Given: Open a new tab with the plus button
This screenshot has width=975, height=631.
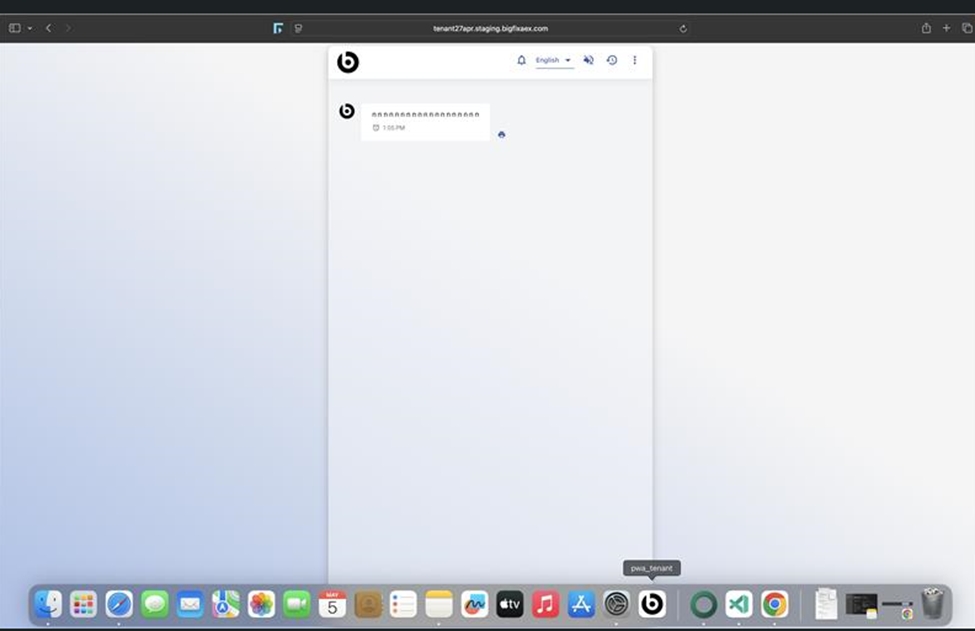Looking at the screenshot, I should [946, 28].
